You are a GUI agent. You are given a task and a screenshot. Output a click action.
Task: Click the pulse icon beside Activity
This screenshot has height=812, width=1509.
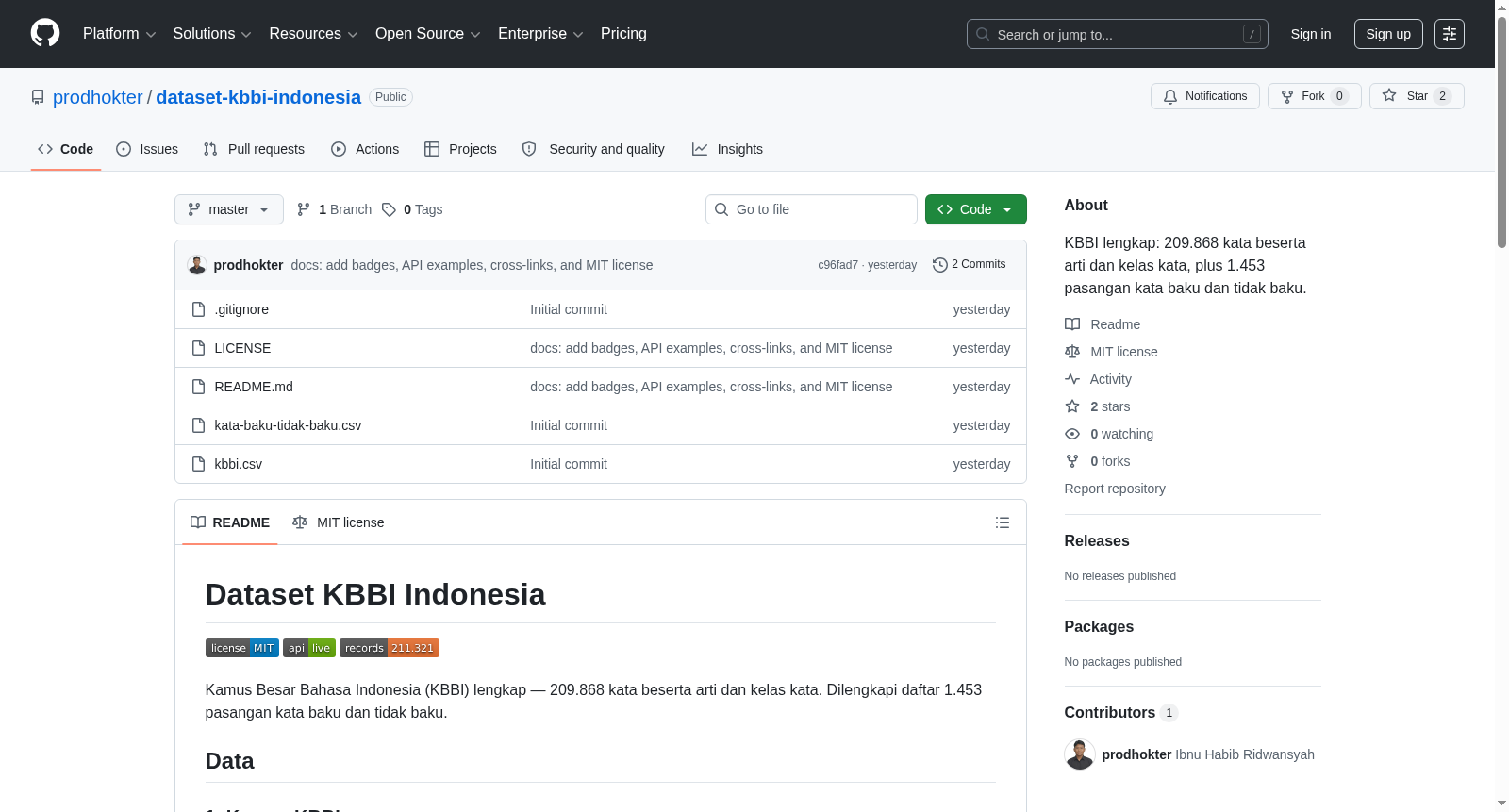tap(1072, 379)
